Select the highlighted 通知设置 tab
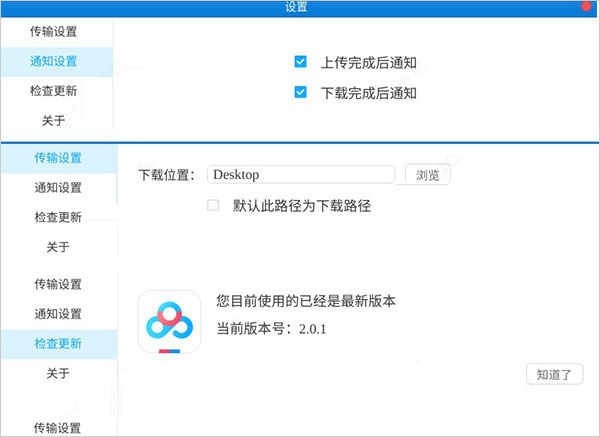Viewport: 600px width, 437px height. pyautogui.click(x=57, y=62)
